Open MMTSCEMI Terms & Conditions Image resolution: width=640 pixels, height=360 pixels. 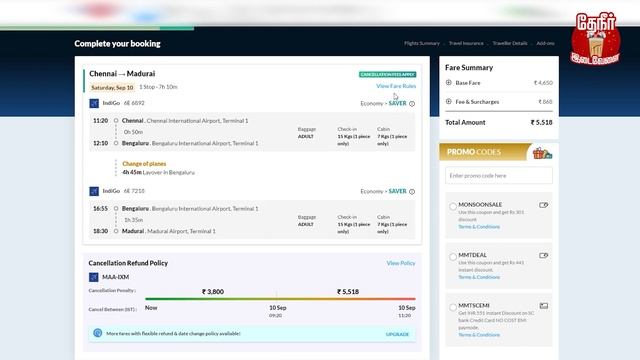pyautogui.click(x=479, y=335)
